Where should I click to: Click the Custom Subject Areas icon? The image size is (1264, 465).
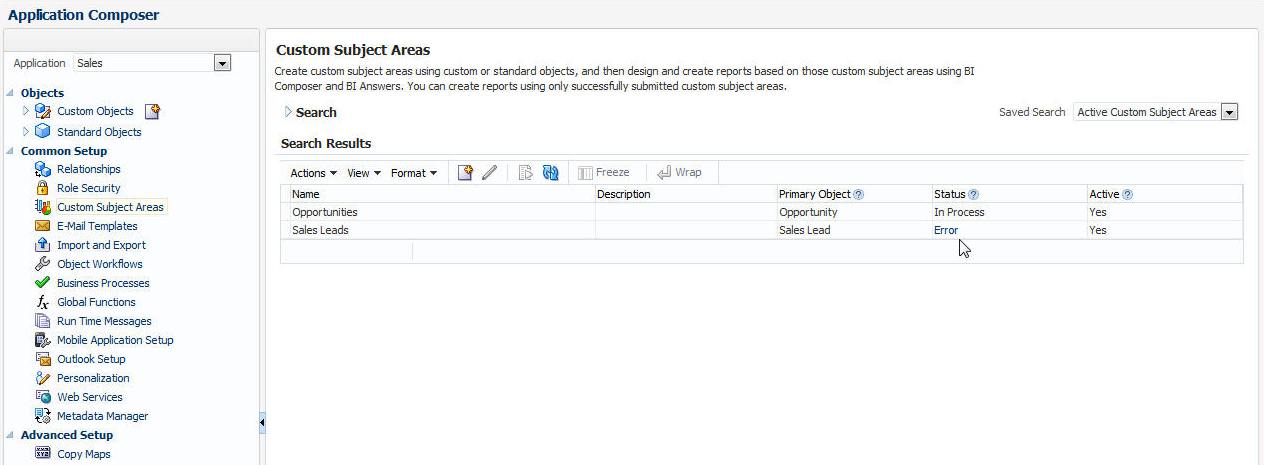coord(42,207)
